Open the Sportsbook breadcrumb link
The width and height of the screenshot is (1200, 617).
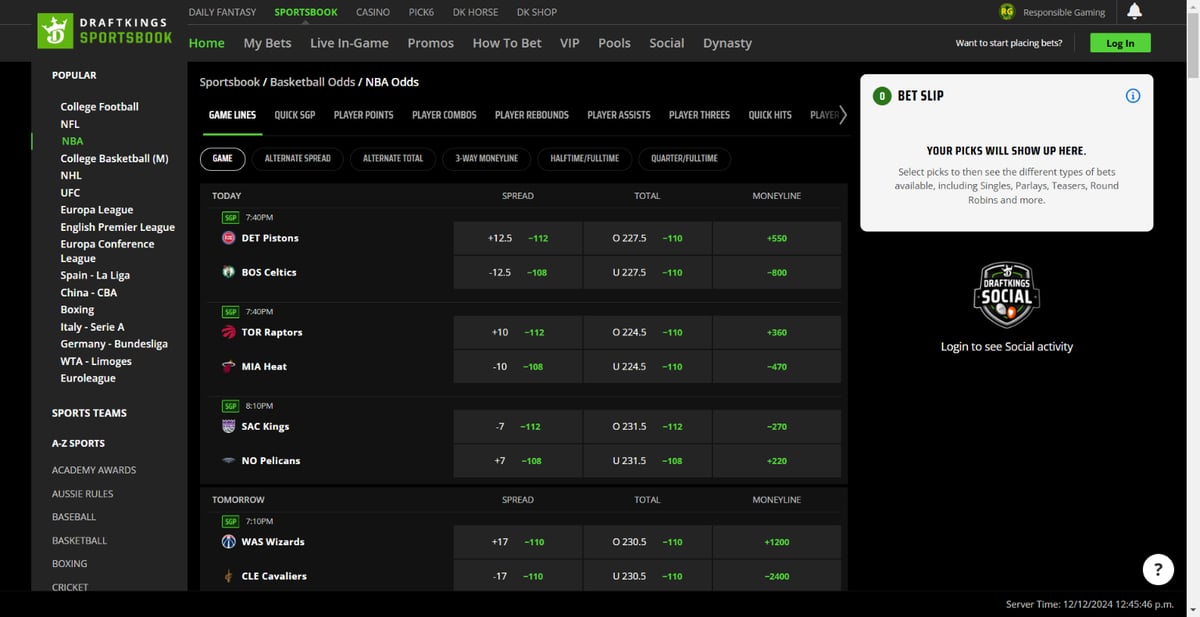point(230,82)
